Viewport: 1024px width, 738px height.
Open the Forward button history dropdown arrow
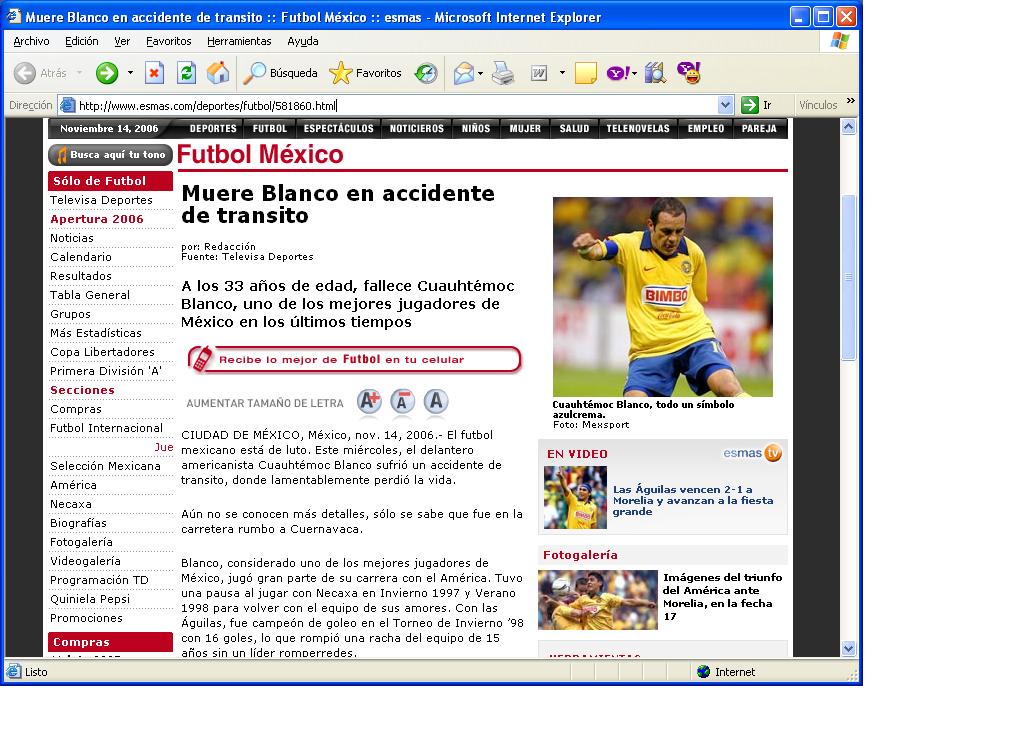(130, 72)
